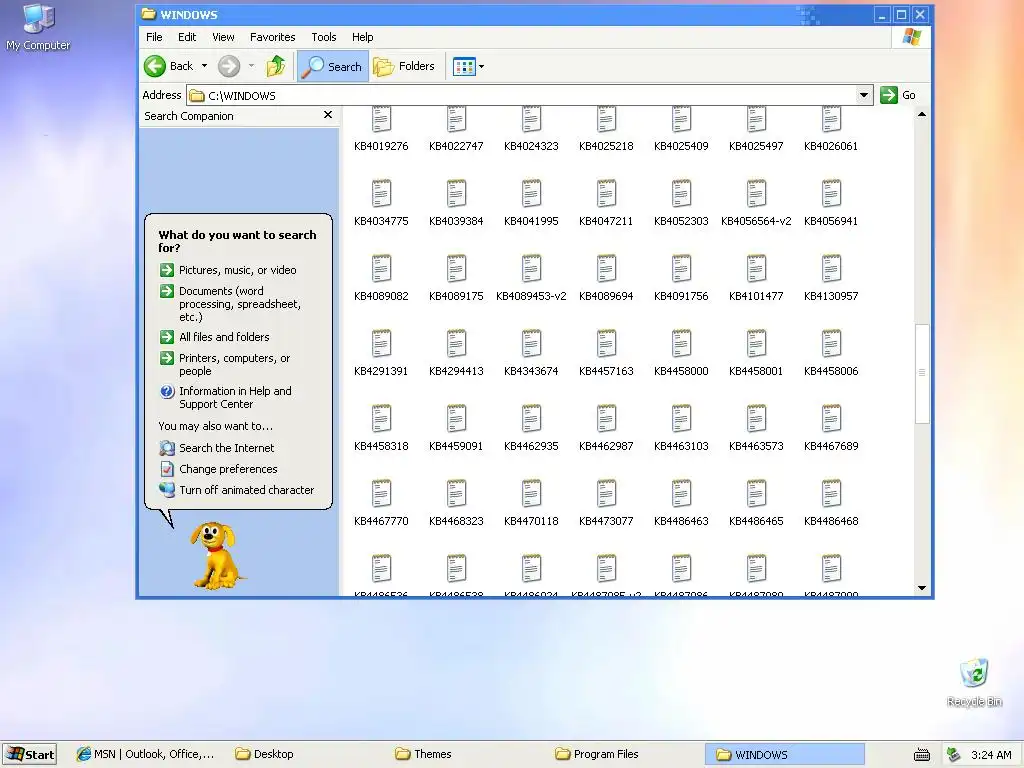Select the KB4034775 file icon

(x=381, y=193)
